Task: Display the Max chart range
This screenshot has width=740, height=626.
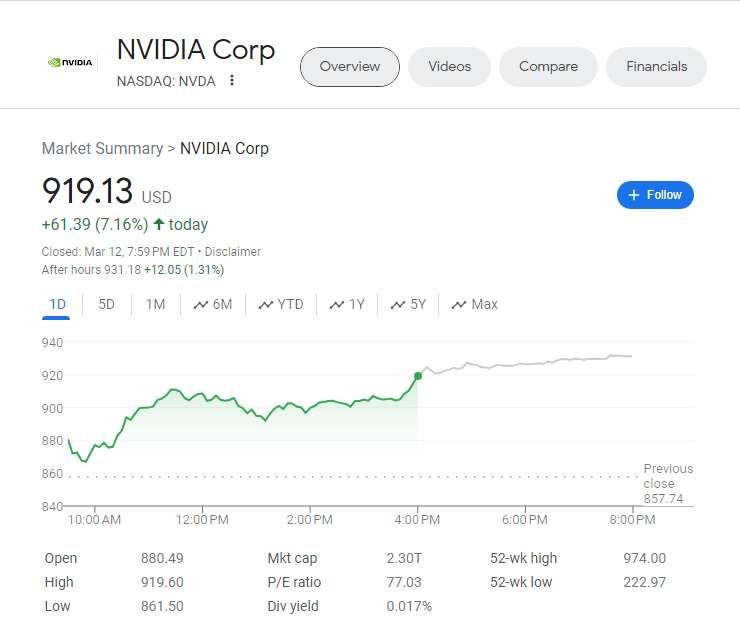Action: pos(475,304)
